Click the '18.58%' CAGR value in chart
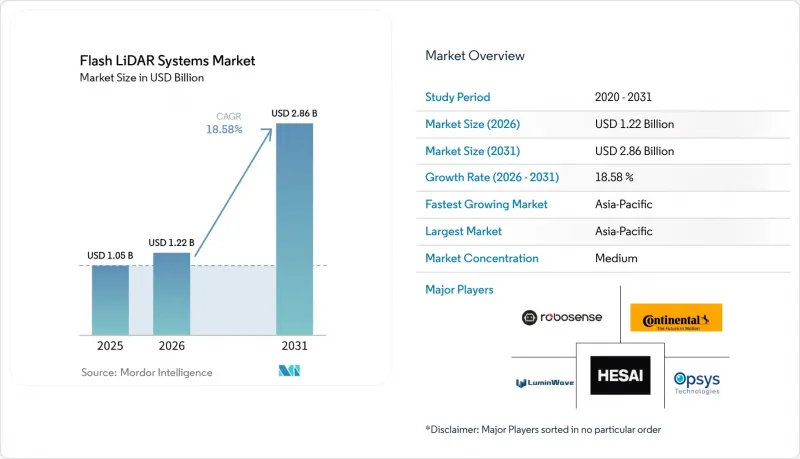This screenshot has width=800, height=459. point(224,130)
